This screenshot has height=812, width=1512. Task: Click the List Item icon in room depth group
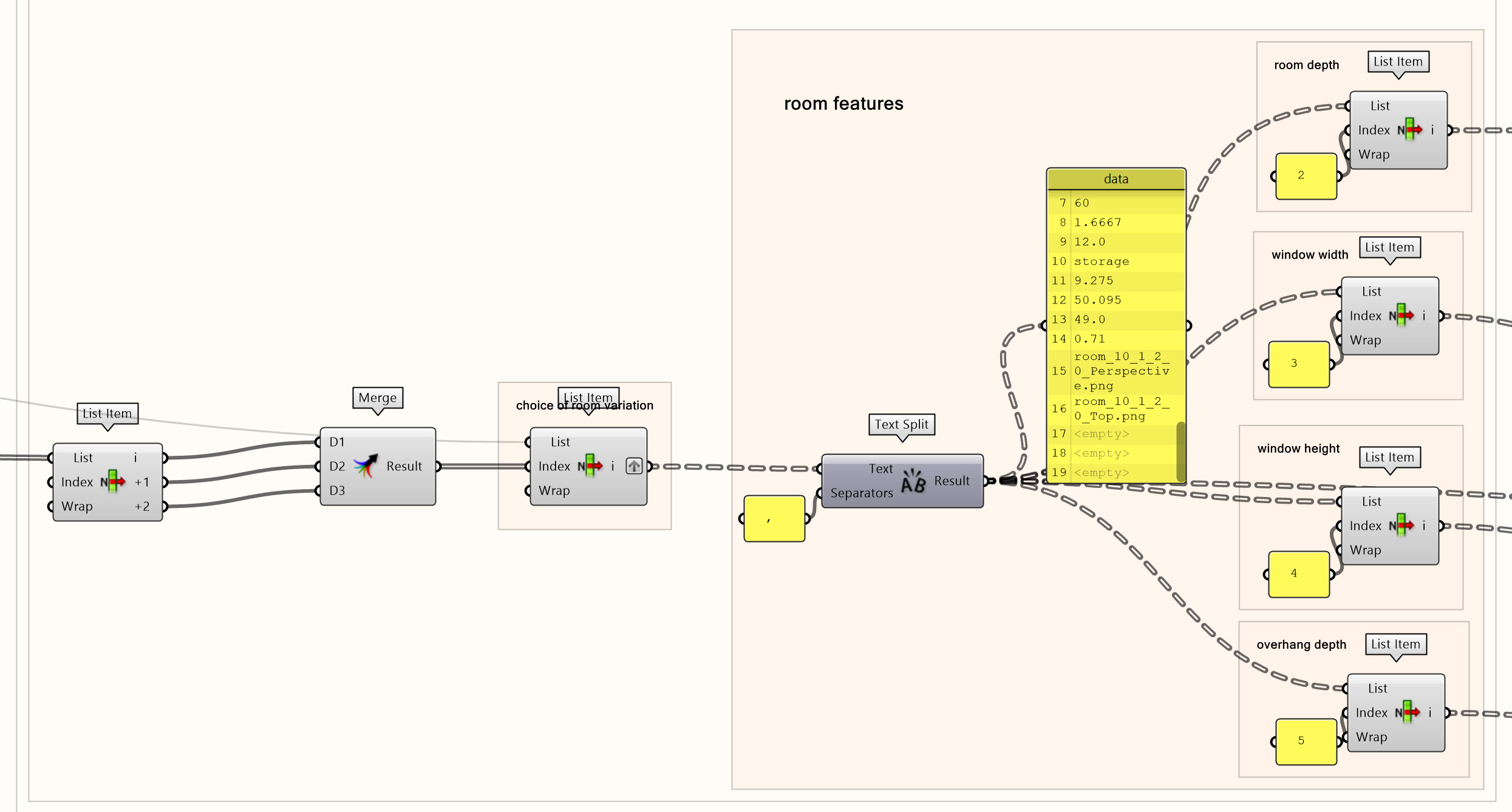pos(1410,130)
